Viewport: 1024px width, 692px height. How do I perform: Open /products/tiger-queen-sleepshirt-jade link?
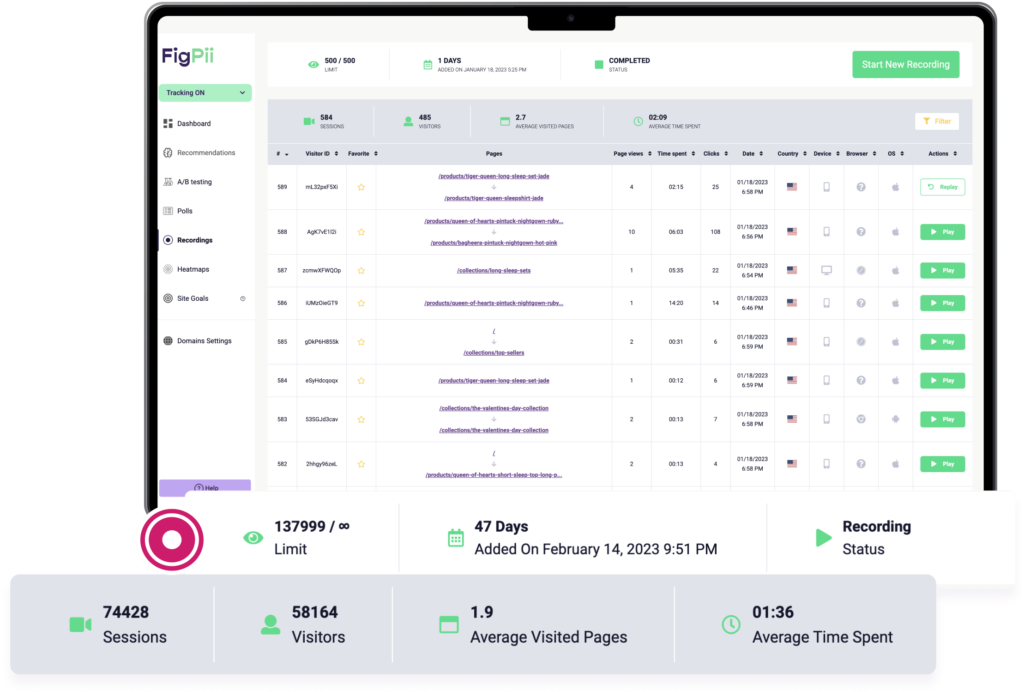(x=494, y=198)
